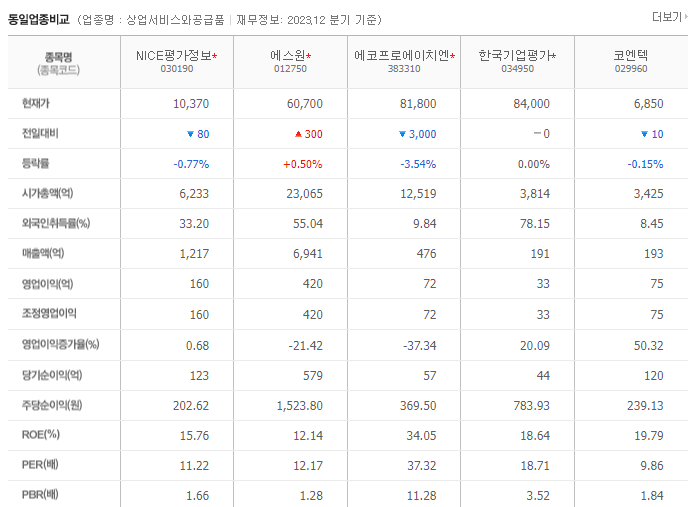The height and width of the screenshot is (507, 689).
Task: Open the 더보기 link
Action: tap(669, 17)
